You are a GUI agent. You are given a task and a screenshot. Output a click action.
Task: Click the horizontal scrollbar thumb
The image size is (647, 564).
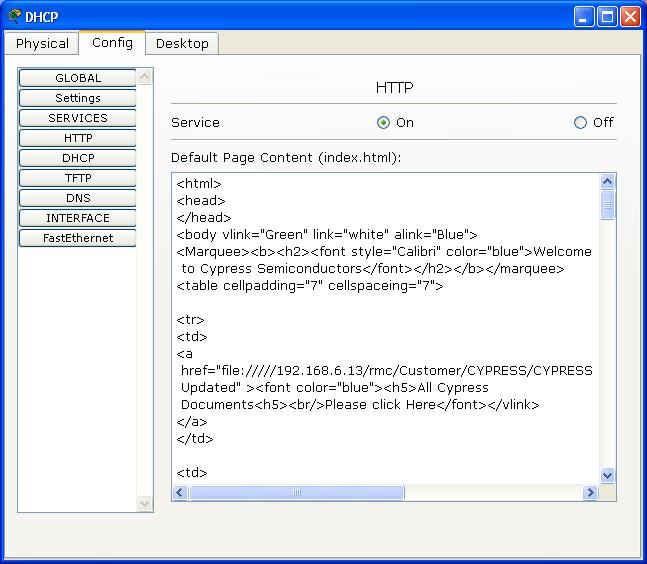tap(297, 493)
